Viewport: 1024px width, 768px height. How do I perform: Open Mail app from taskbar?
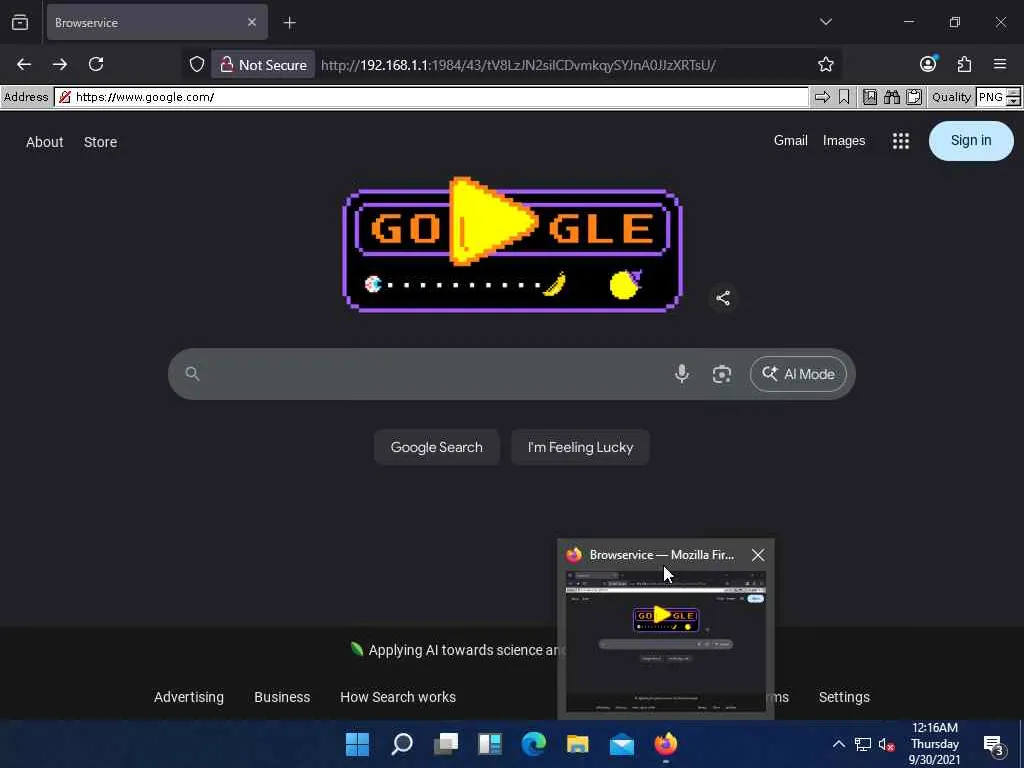point(622,744)
